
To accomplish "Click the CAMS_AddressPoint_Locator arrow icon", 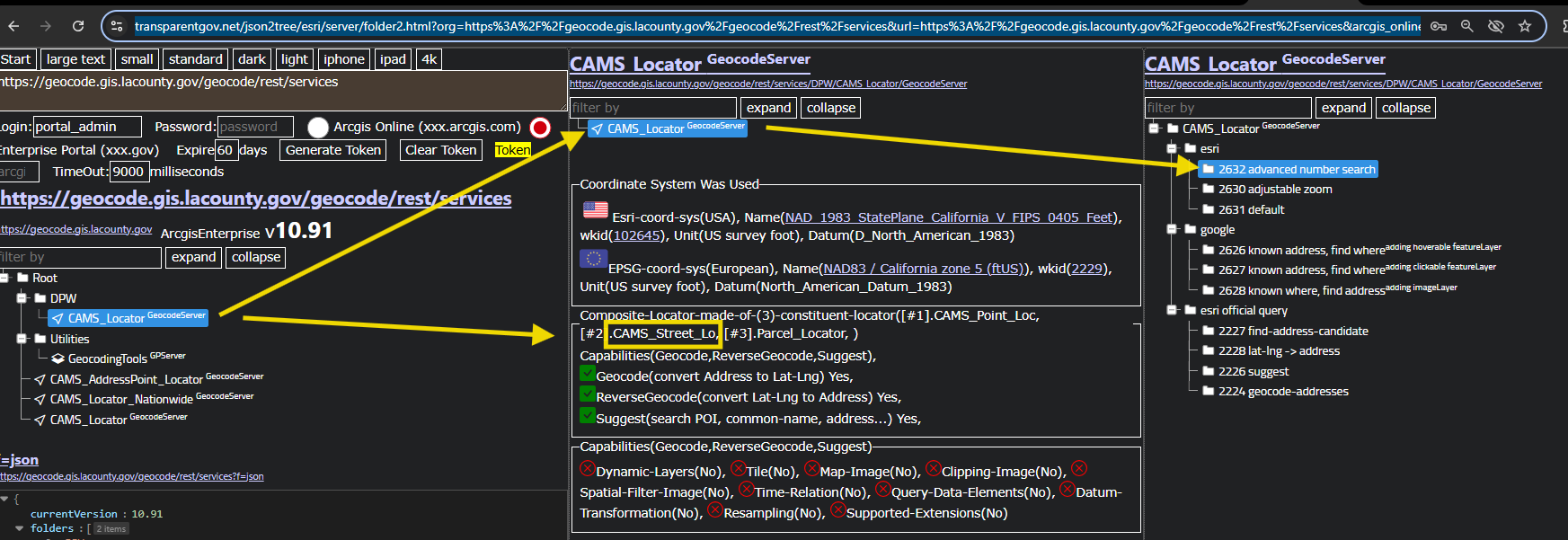I will [40, 379].
